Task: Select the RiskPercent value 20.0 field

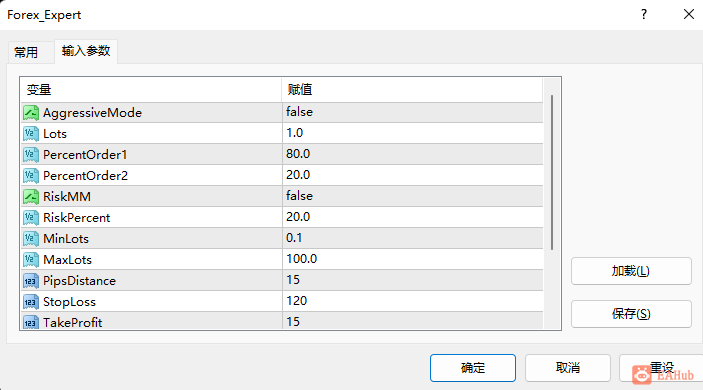Action: pyautogui.click(x=412, y=217)
